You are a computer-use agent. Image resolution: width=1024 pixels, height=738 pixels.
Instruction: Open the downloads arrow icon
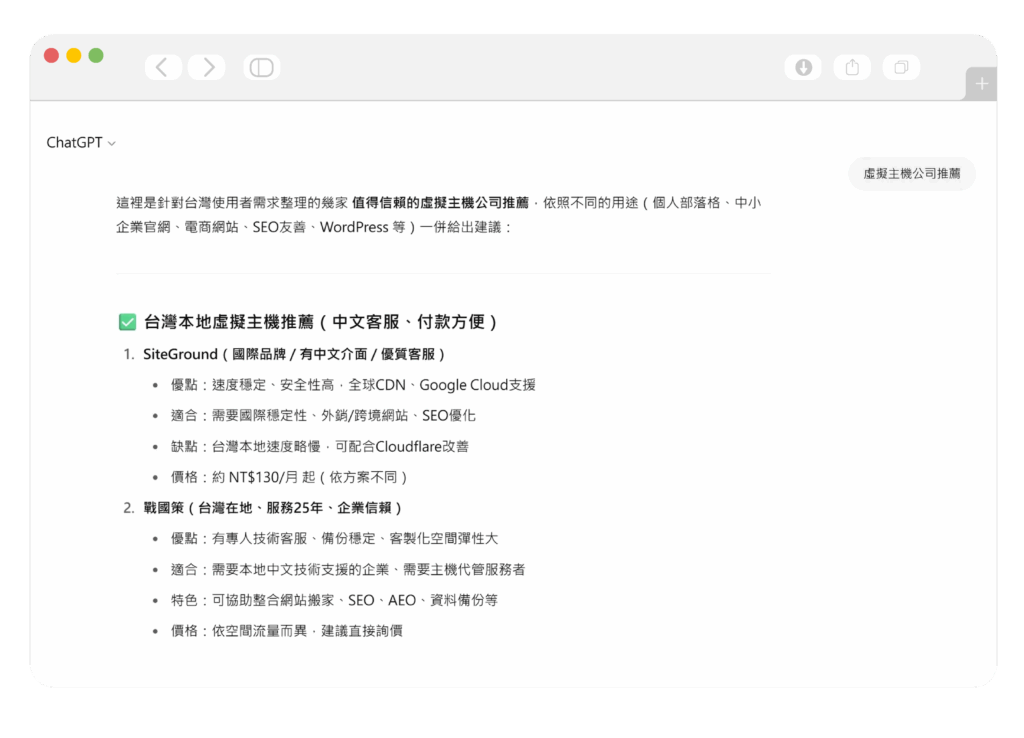pyautogui.click(x=803, y=67)
